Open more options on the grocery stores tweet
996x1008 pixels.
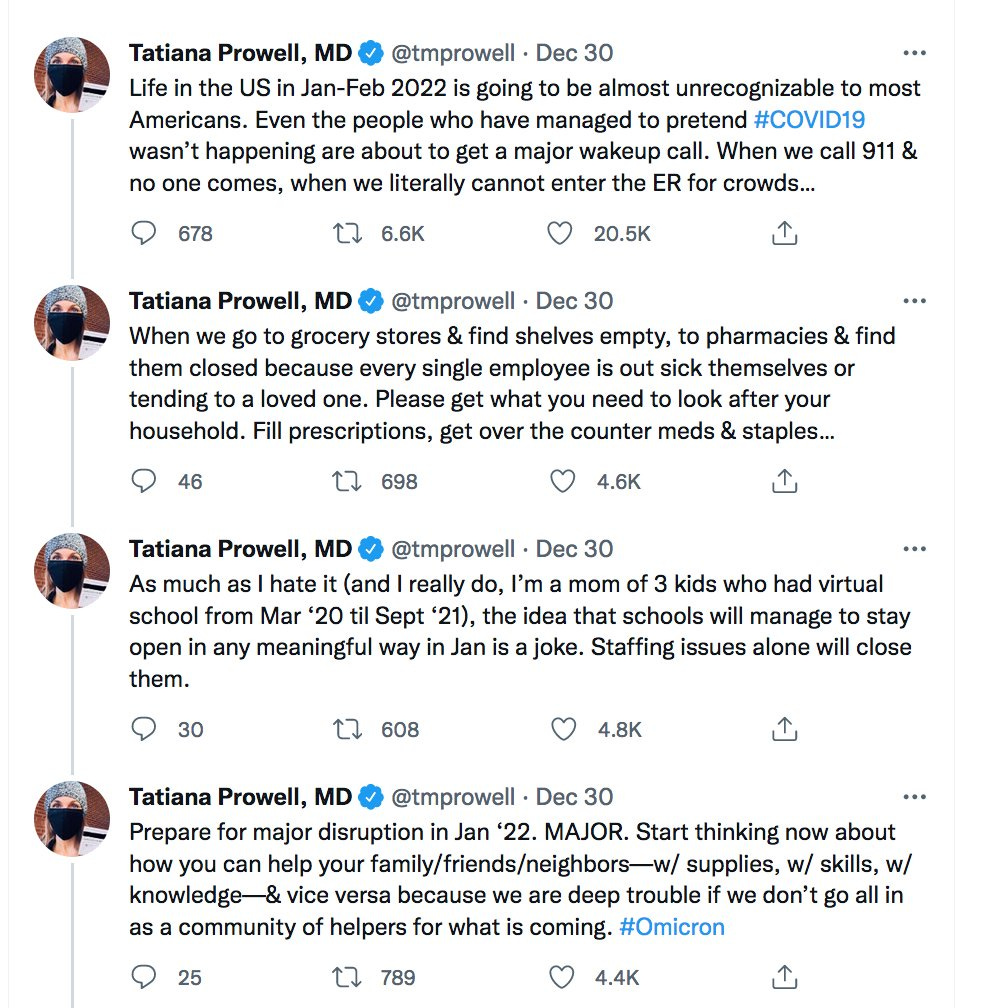[x=914, y=301]
